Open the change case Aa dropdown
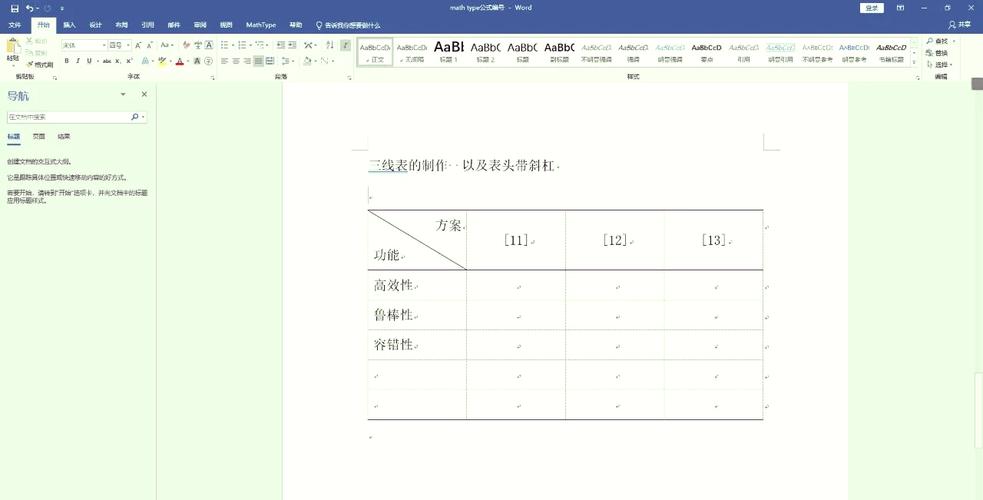This screenshot has height=500, width=983. point(166,45)
